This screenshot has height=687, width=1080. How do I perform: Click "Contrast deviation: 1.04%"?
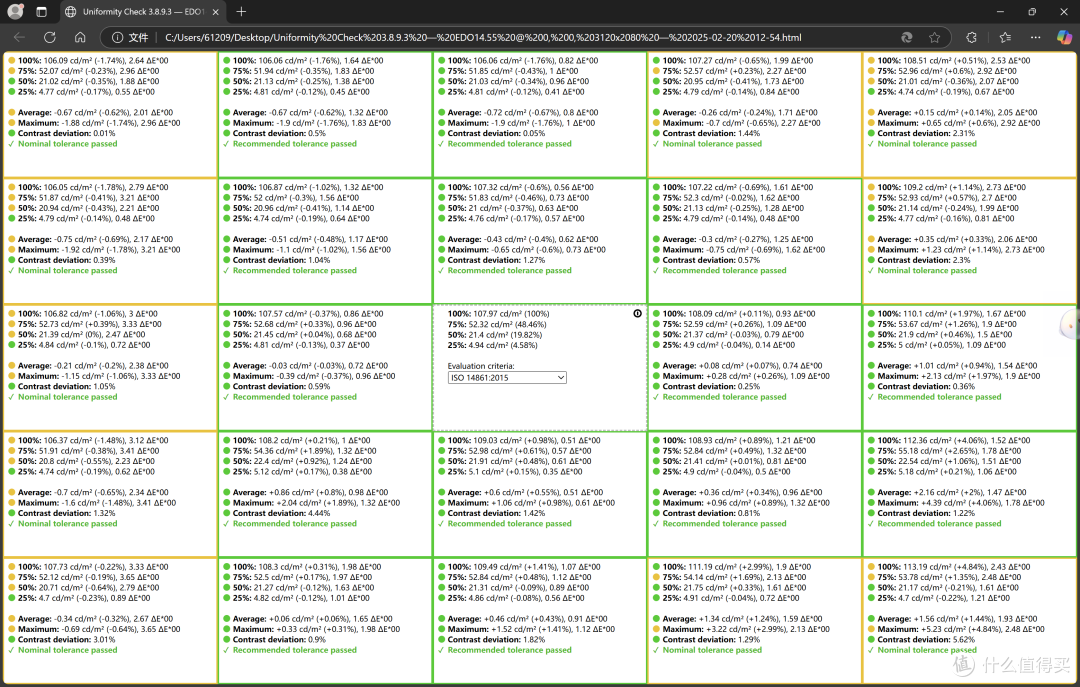[x=281, y=260]
